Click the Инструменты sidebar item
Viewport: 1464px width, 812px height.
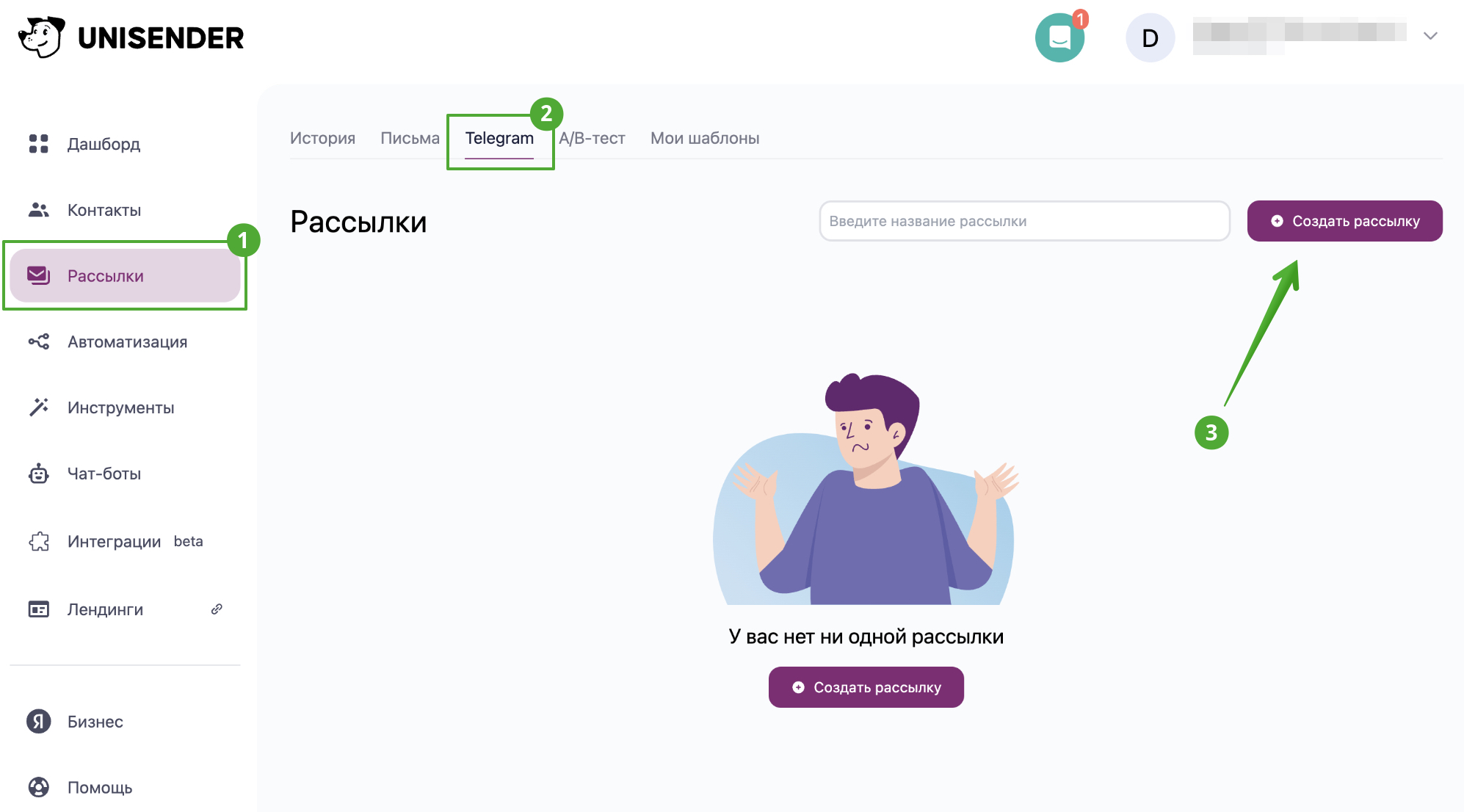[x=121, y=407]
